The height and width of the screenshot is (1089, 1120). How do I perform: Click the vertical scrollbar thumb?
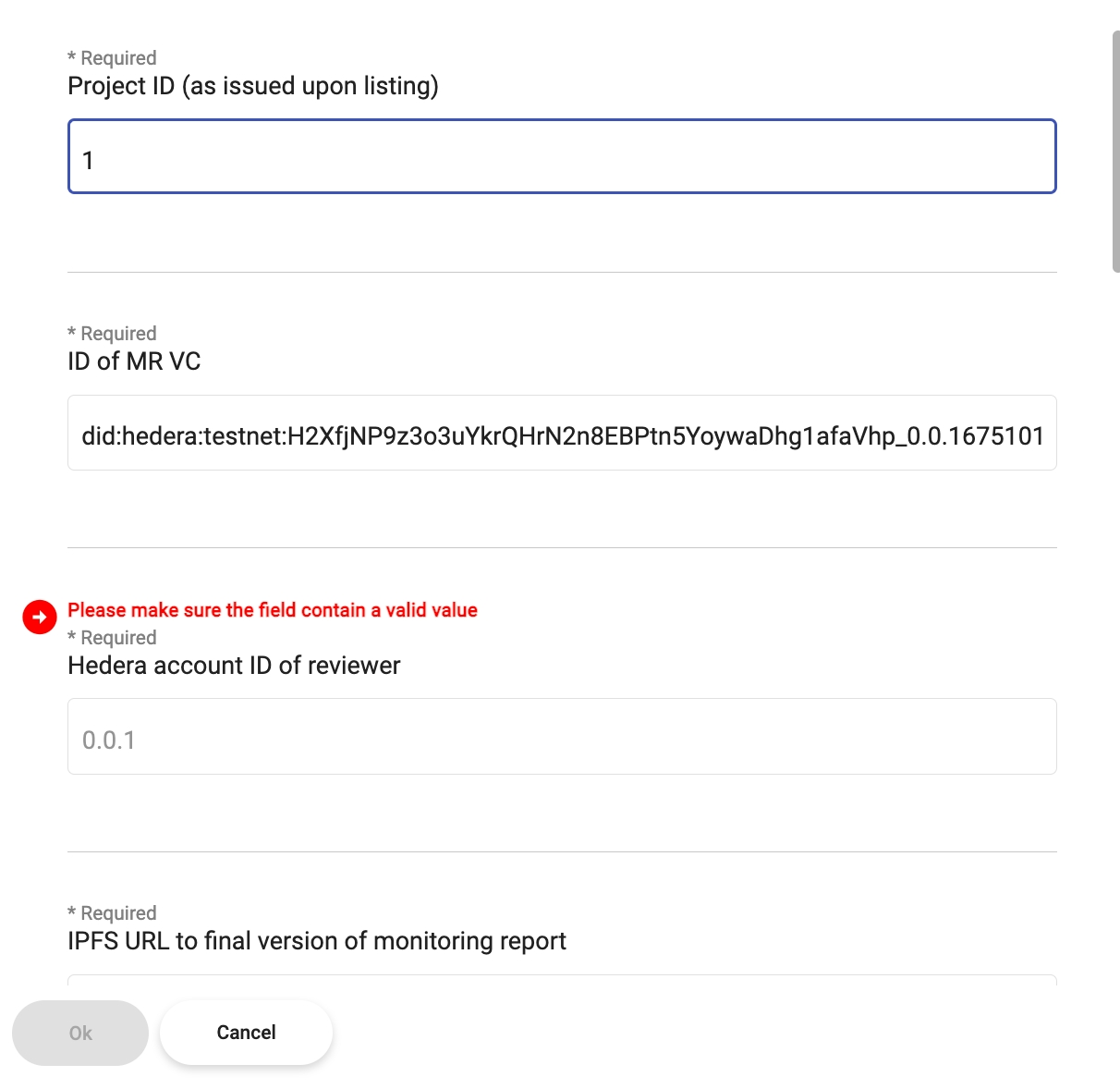click(1115, 152)
